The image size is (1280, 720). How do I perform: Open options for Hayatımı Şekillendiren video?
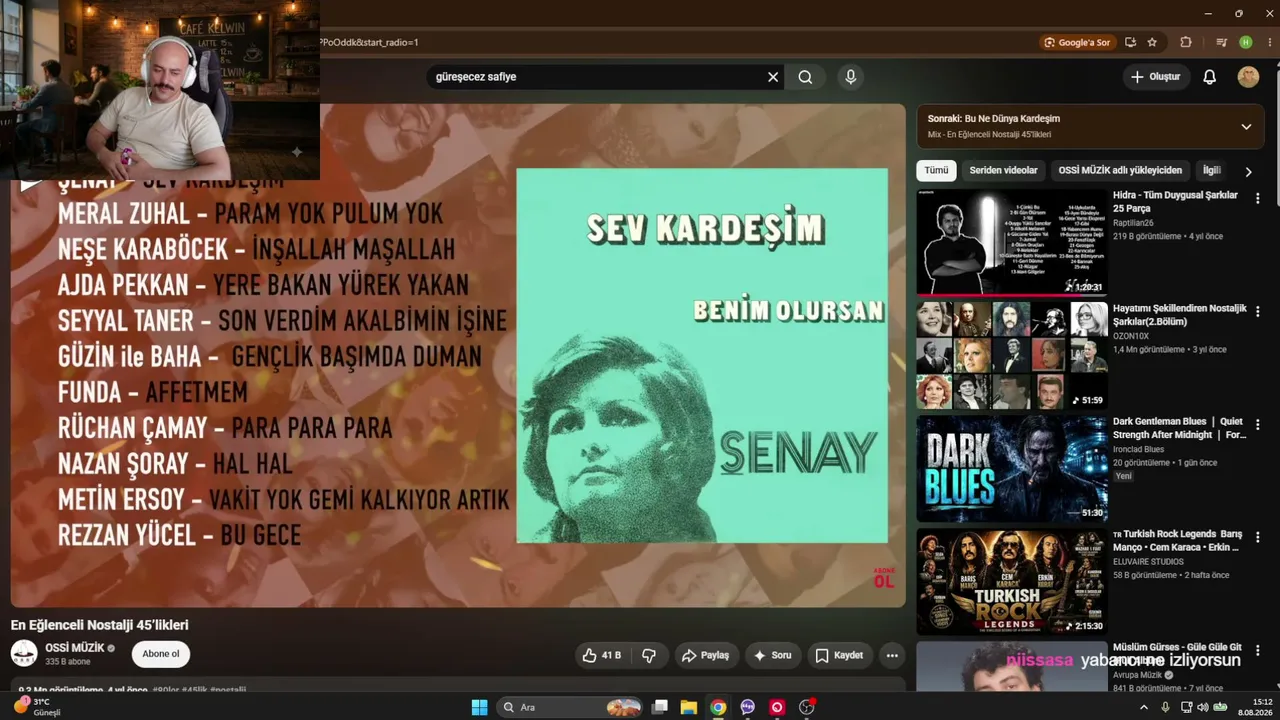pos(1257,311)
